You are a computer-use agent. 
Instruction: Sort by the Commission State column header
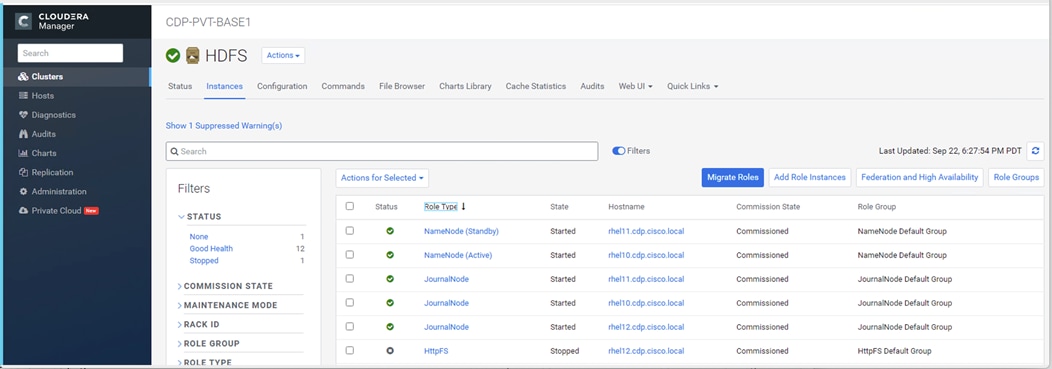768,207
